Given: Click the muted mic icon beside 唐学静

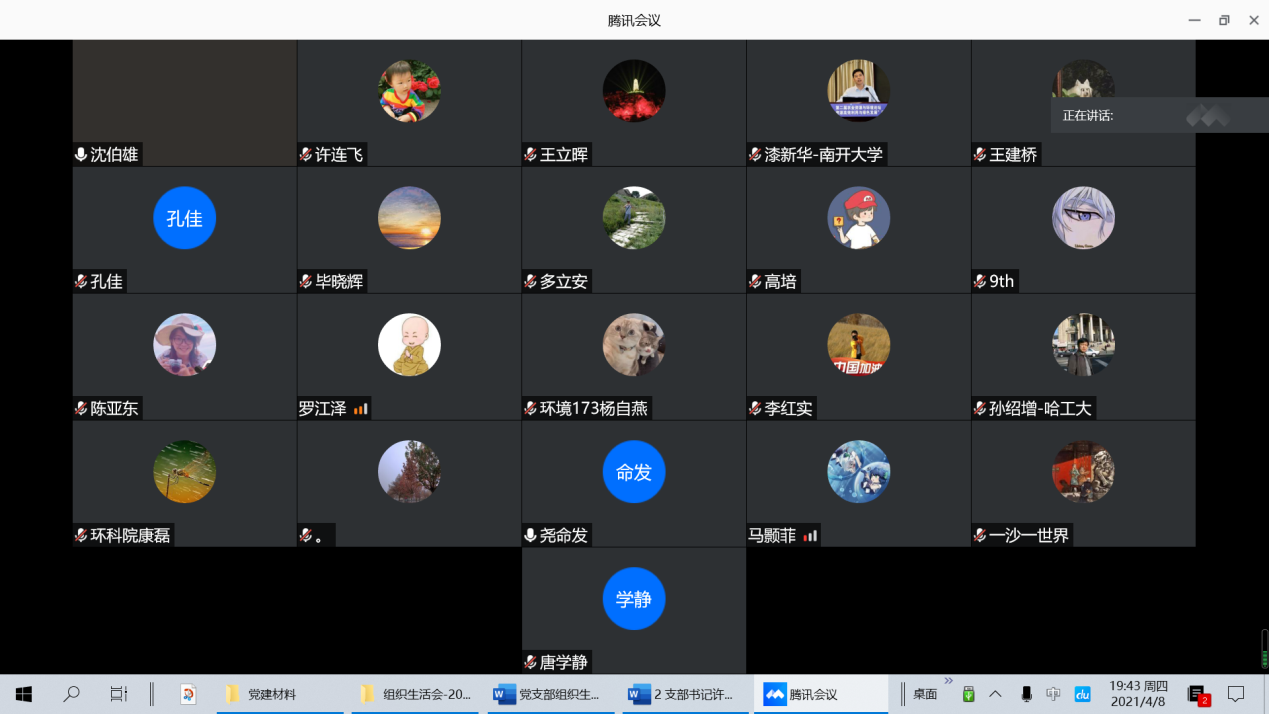Looking at the screenshot, I should (531, 662).
